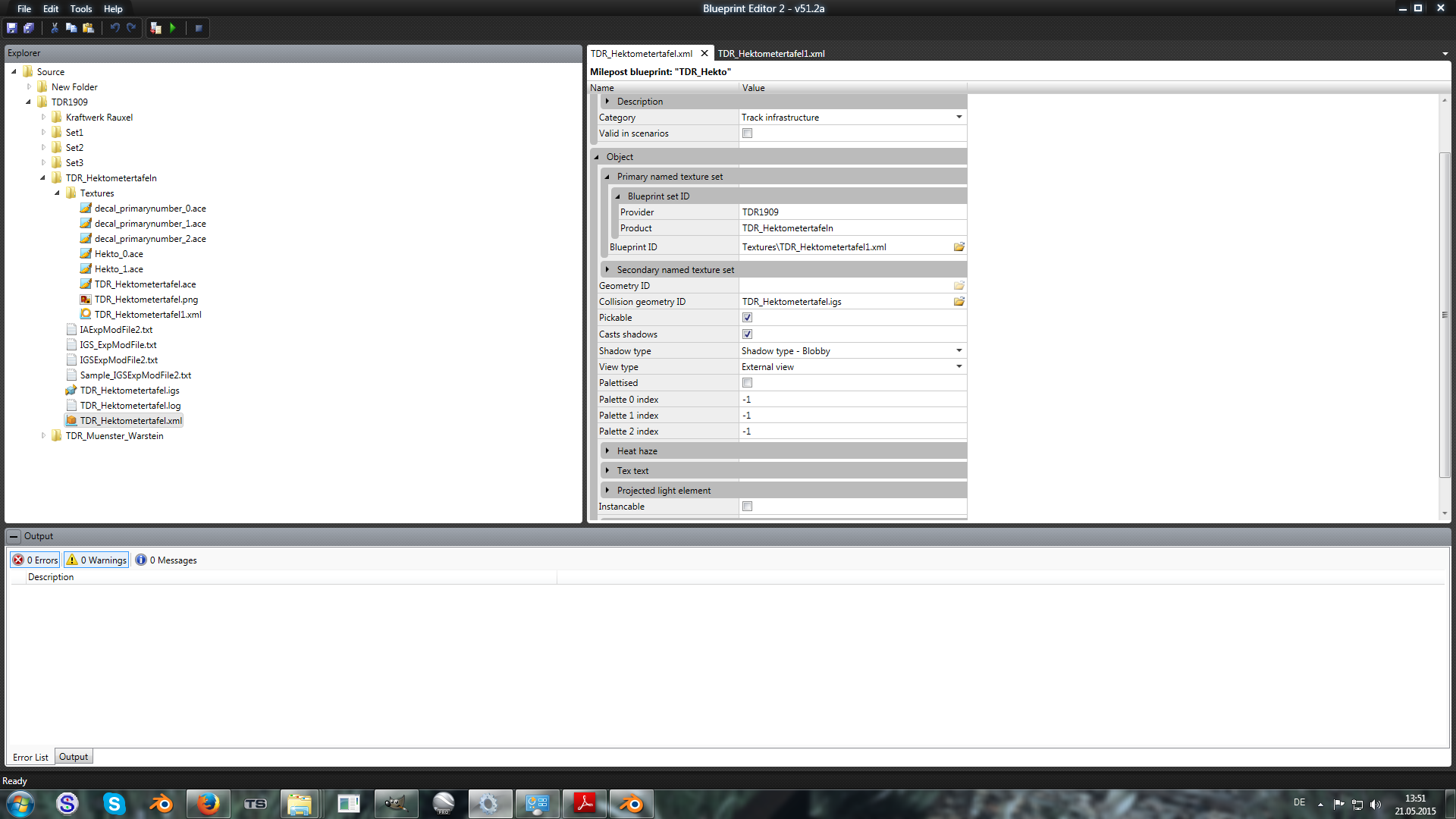Viewport: 1456px width, 819px height.
Task: Click the Save All toolbar icon
Action: pyautogui.click(x=29, y=28)
